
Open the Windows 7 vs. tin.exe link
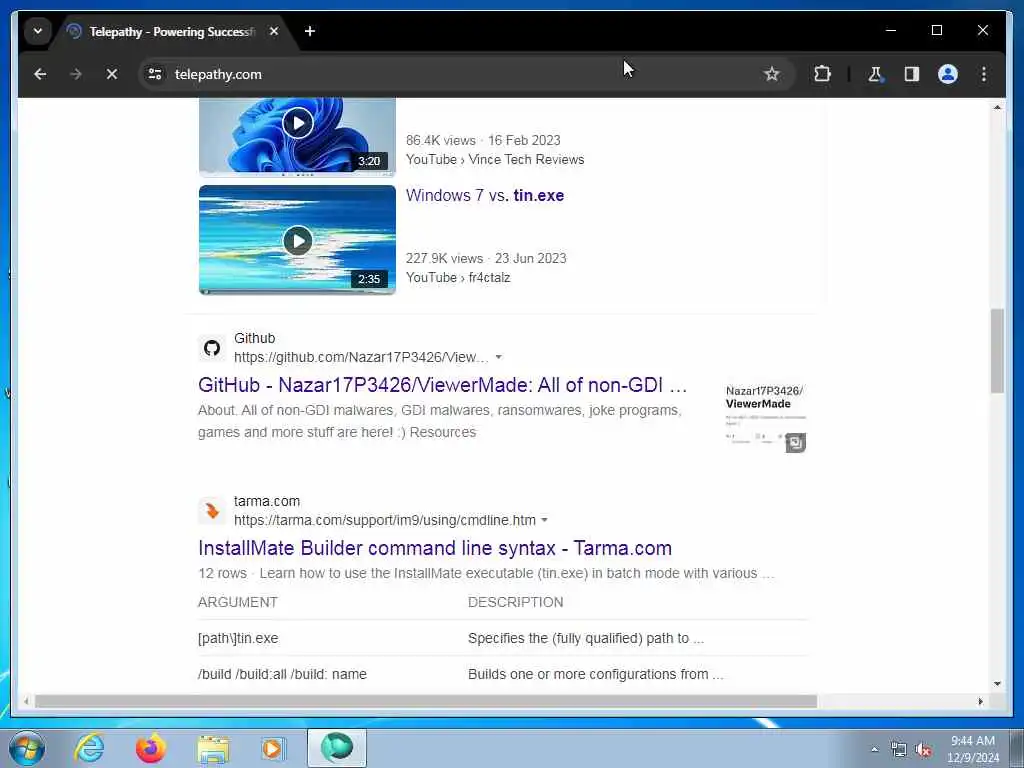pyautogui.click(x=485, y=195)
